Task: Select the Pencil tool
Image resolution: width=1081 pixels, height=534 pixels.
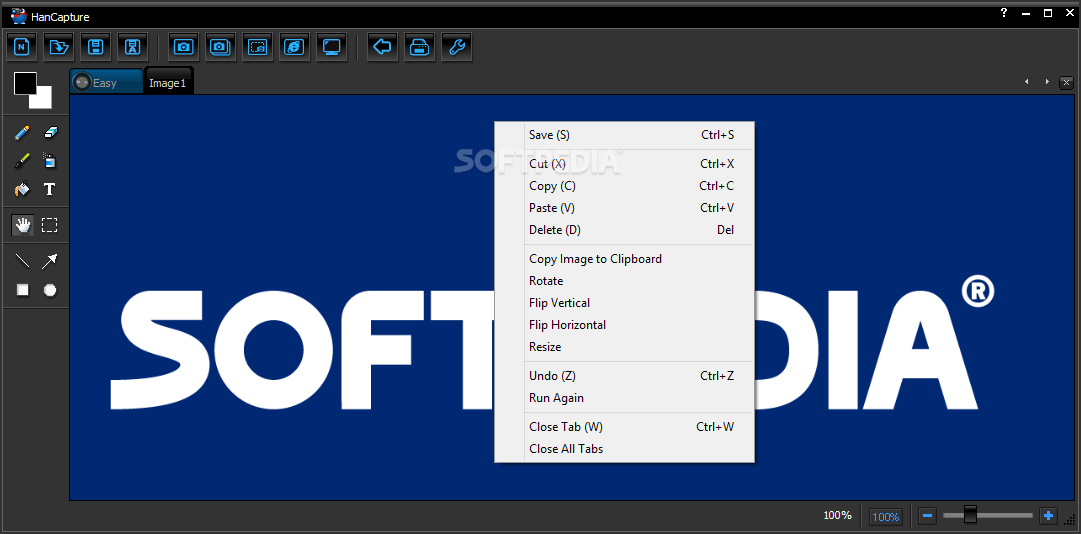Action: 23,132
